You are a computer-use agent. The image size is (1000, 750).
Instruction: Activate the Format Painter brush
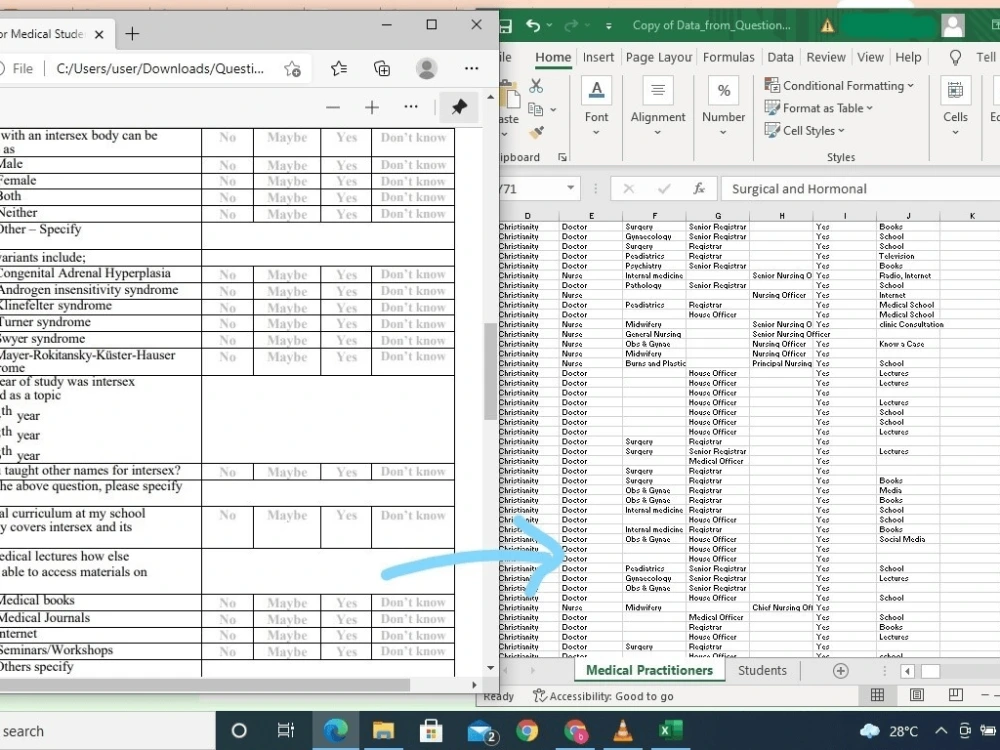pyautogui.click(x=536, y=133)
